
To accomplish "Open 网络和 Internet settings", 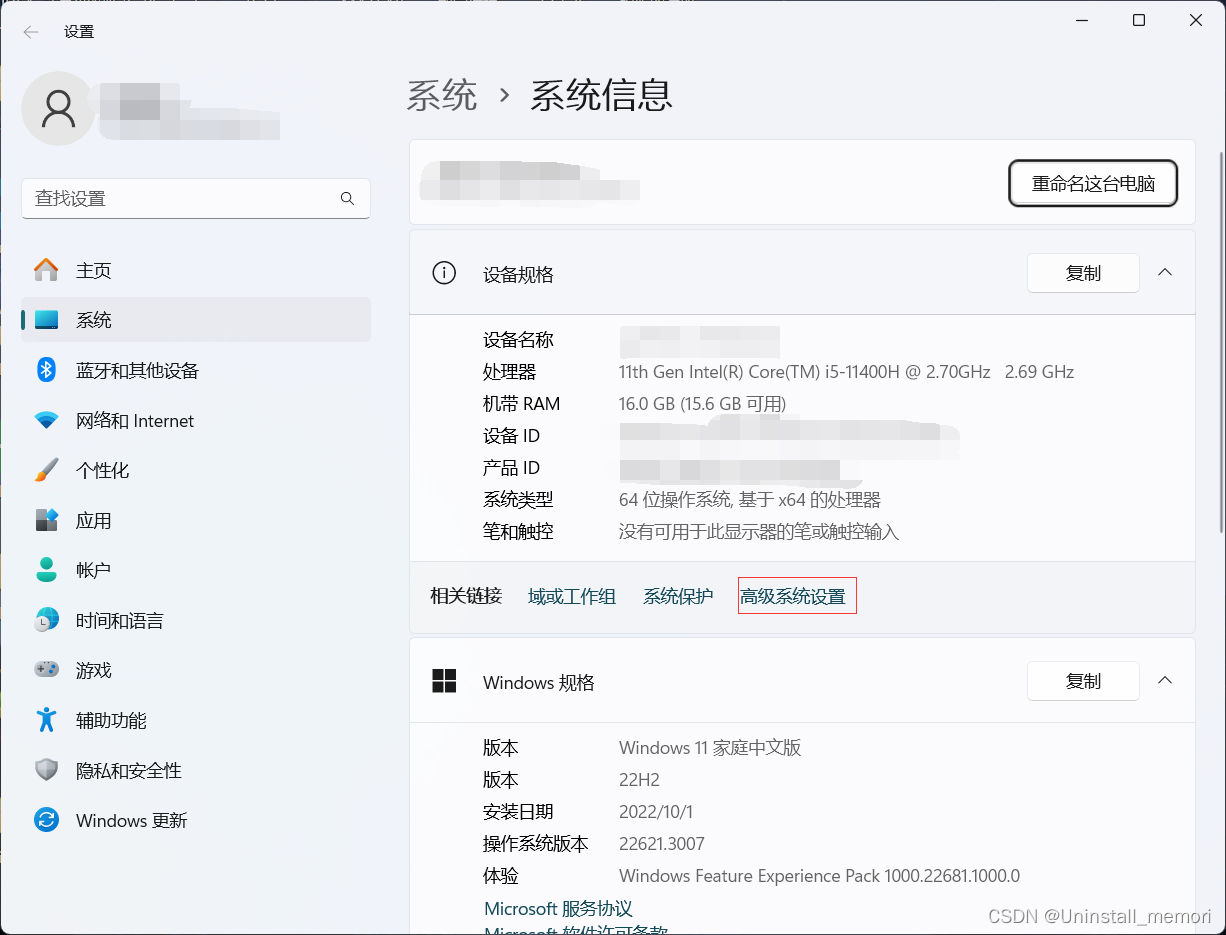I will (134, 420).
